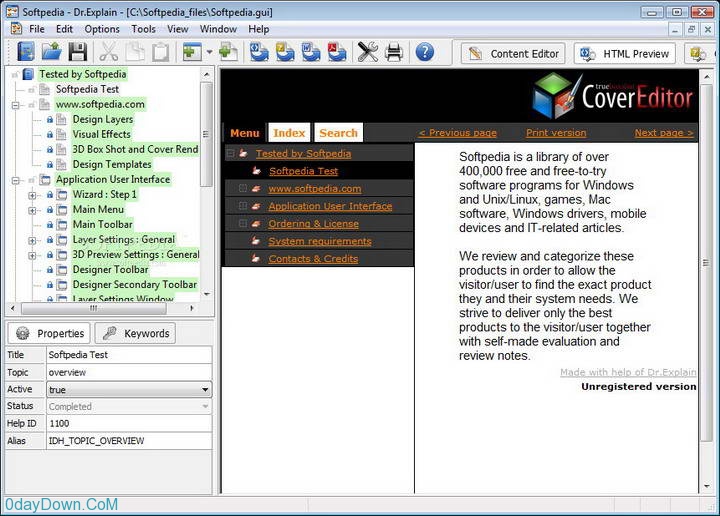
Task: Export to Word document via toolbar icon
Action: coord(311,52)
